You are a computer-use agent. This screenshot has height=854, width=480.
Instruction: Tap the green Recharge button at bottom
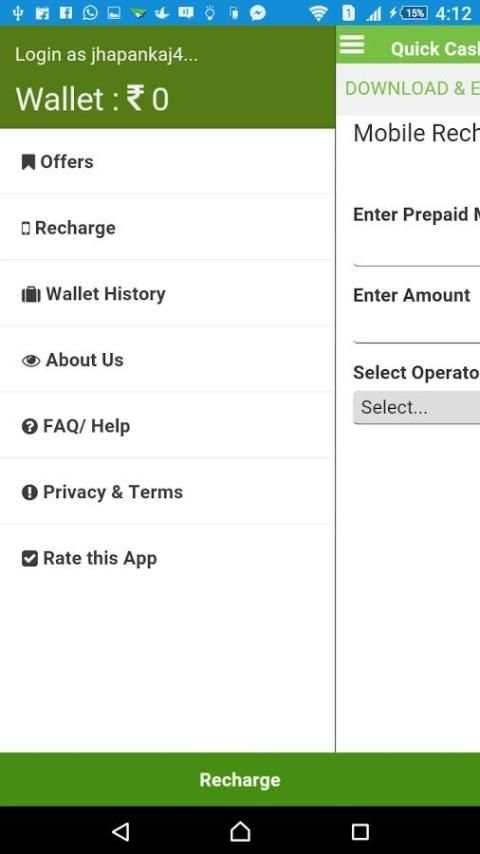pyautogui.click(x=240, y=779)
